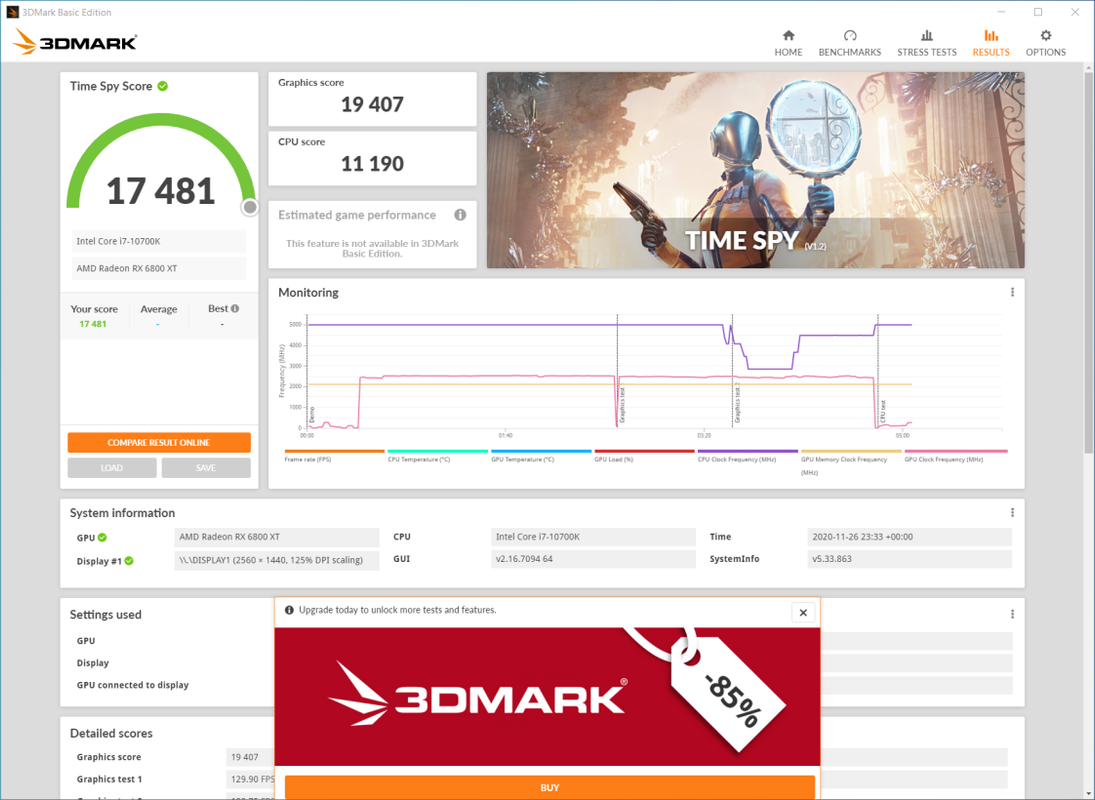Toggle GPU Clock Frequency legend item

(x=955, y=456)
